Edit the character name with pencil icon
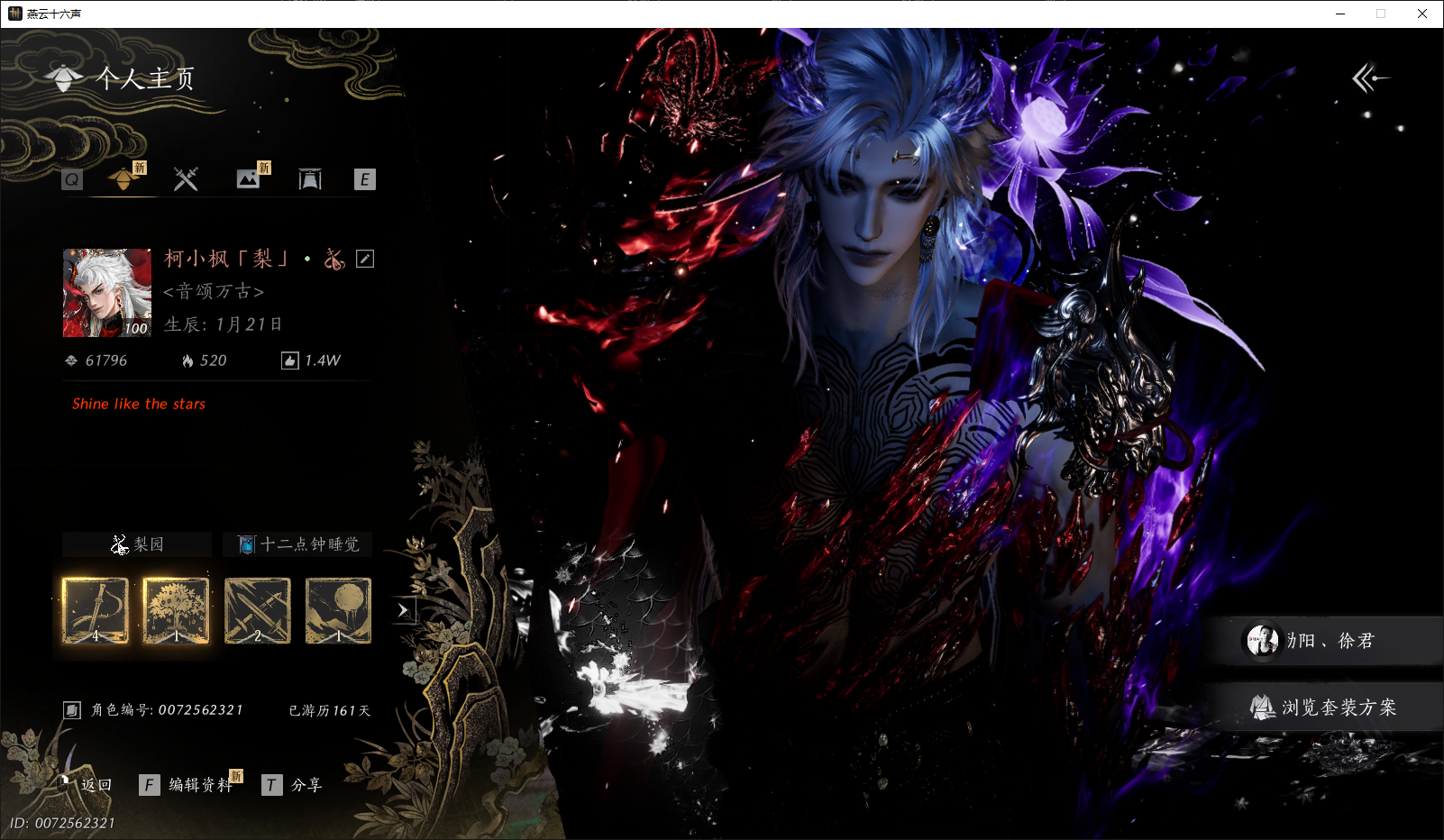The image size is (1444, 840). [x=365, y=259]
